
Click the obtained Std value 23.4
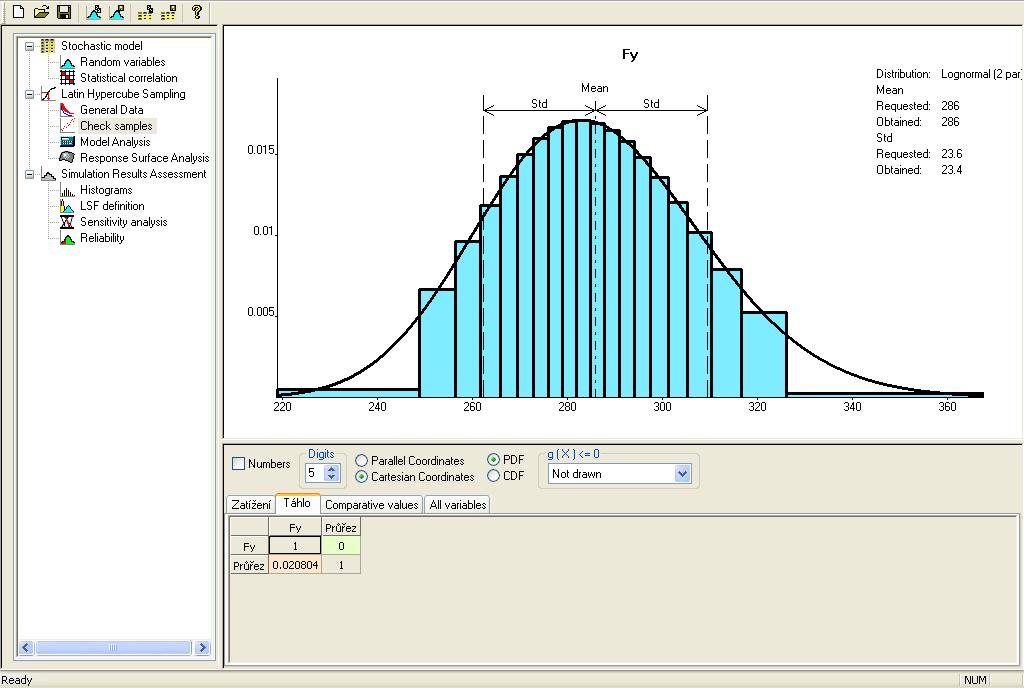click(x=952, y=170)
